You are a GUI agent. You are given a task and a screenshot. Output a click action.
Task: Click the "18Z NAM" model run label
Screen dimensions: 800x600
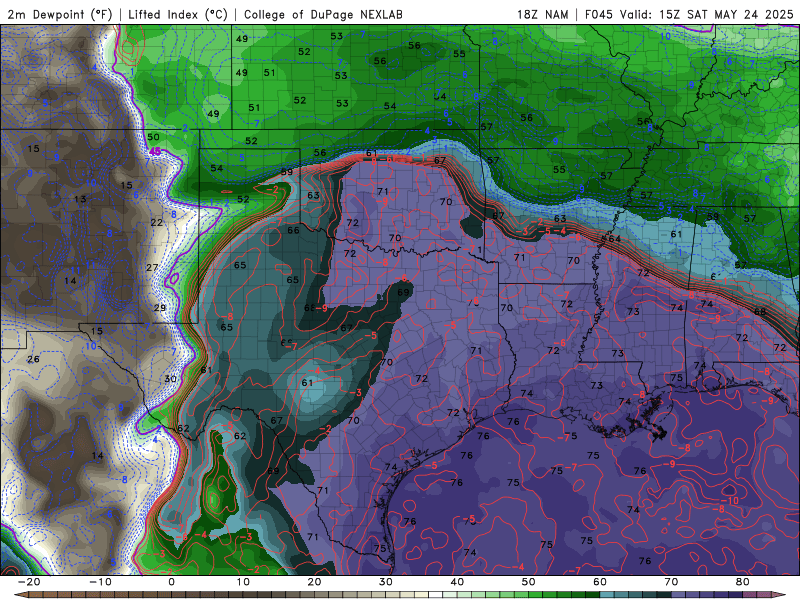542,14
